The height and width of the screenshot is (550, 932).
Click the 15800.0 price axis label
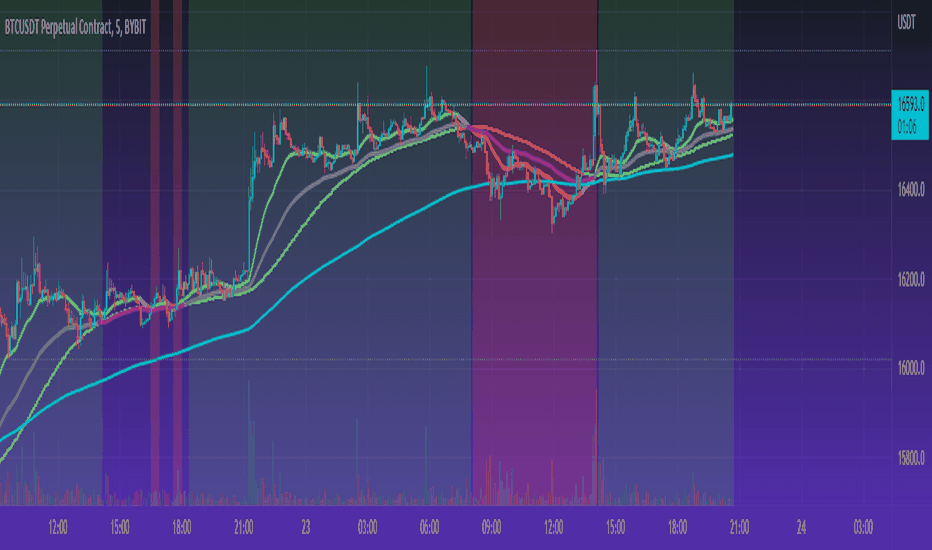[911, 457]
